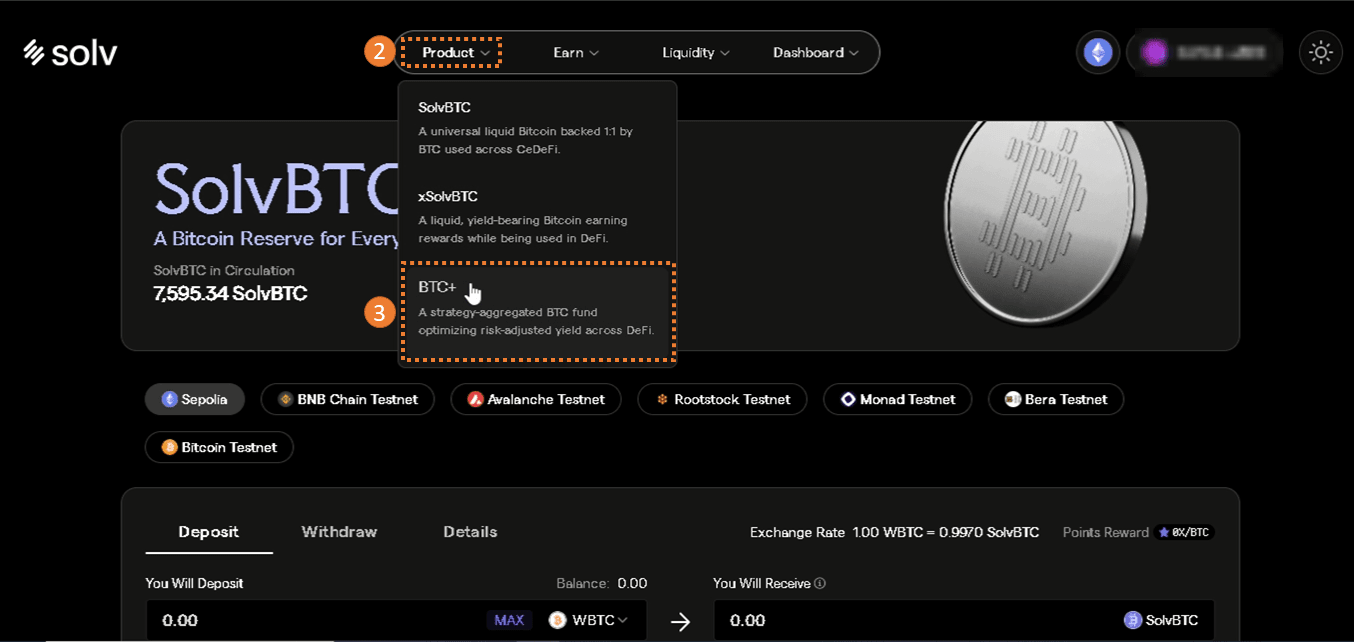The image size is (1354, 642).
Task: Select Monad Testnet network
Action: click(897, 399)
